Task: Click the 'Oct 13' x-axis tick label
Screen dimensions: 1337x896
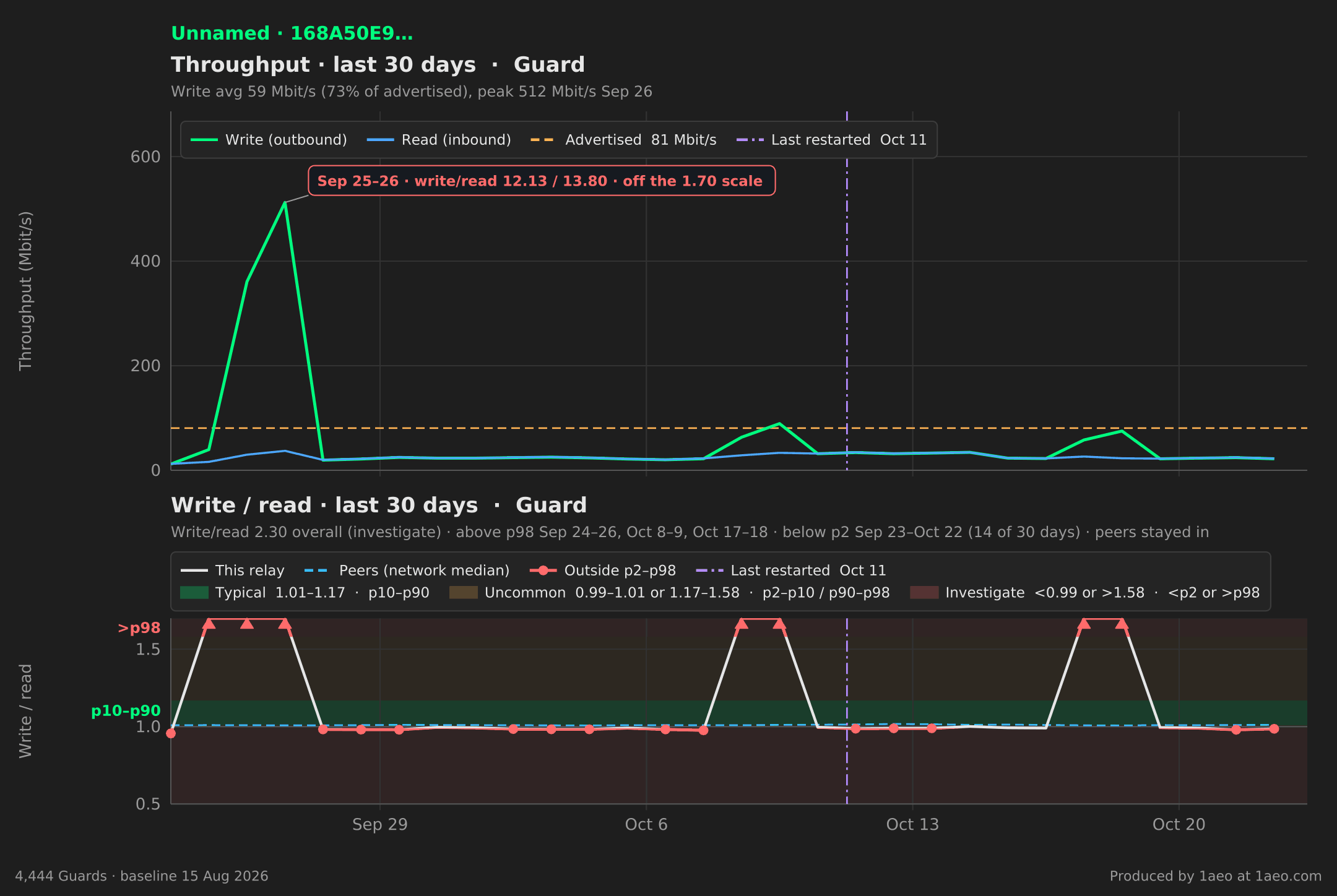Action: [912, 824]
